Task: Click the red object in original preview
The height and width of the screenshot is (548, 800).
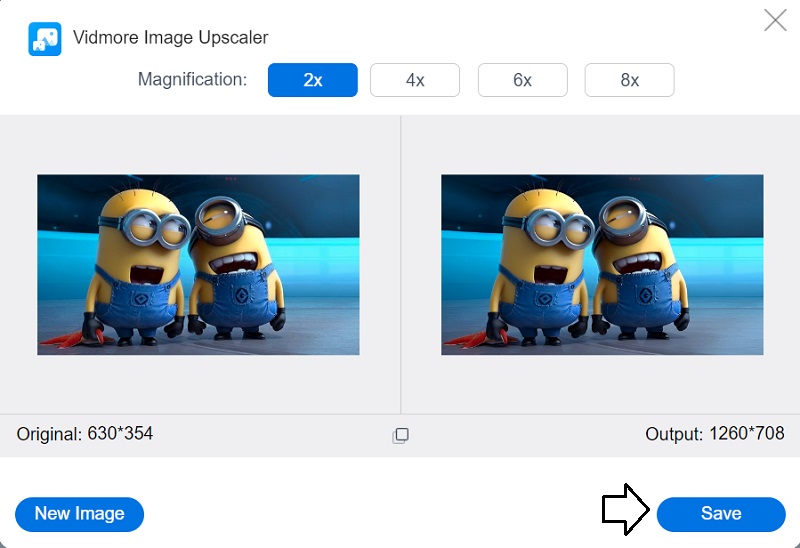Action: pos(62,340)
